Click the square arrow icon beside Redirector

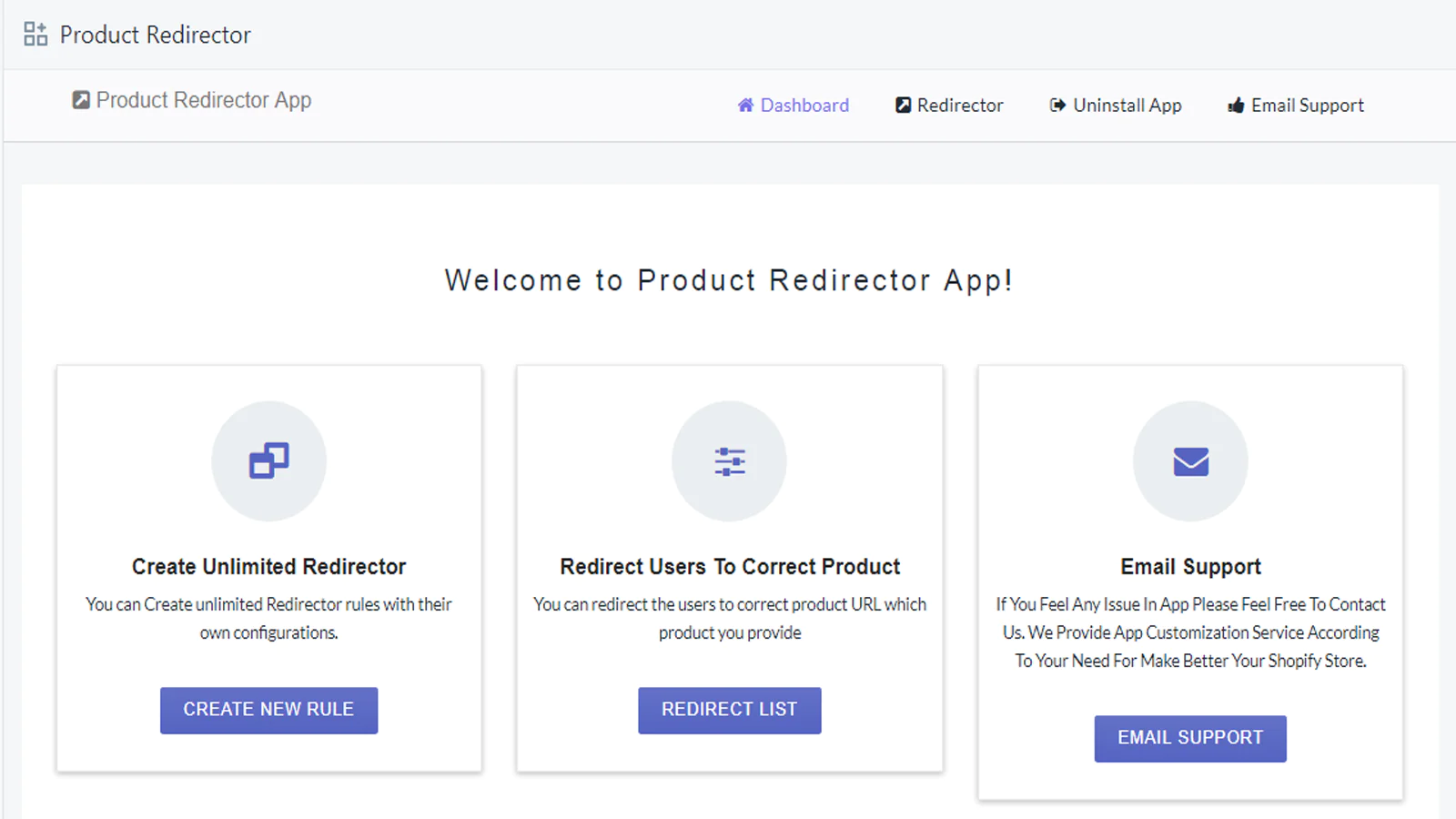coord(903,106)
